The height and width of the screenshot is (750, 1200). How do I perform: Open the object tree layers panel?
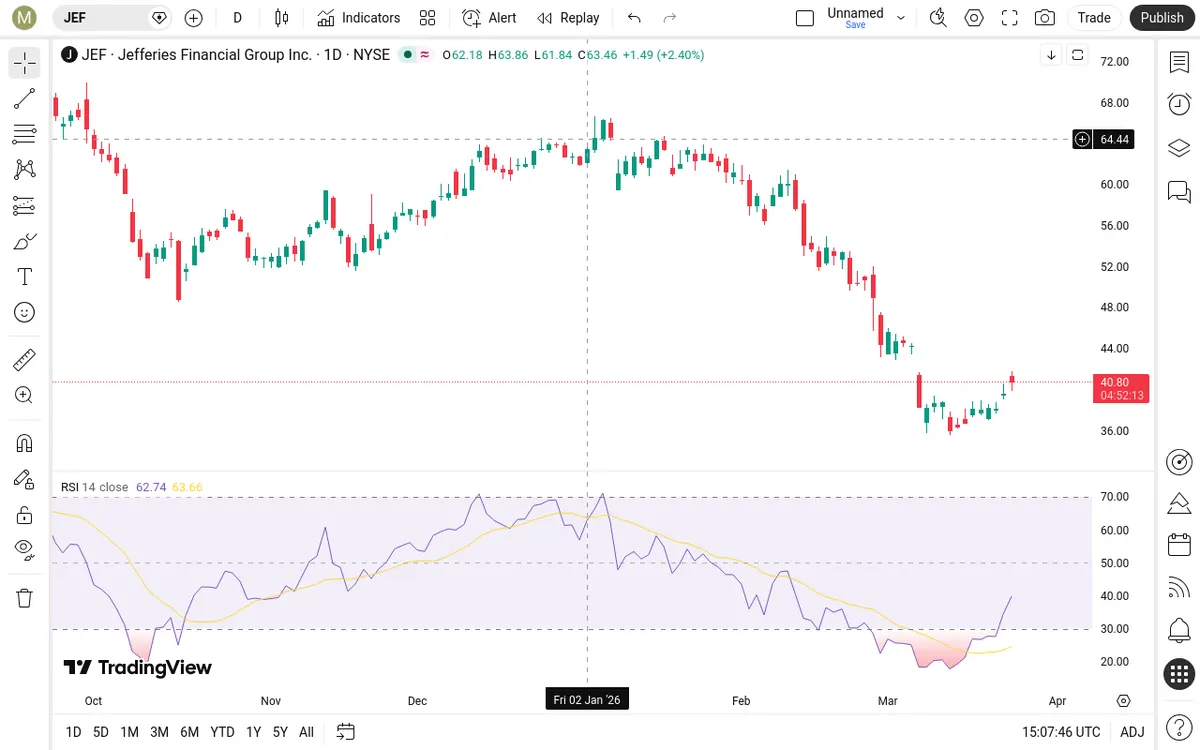click(1179, 148)
